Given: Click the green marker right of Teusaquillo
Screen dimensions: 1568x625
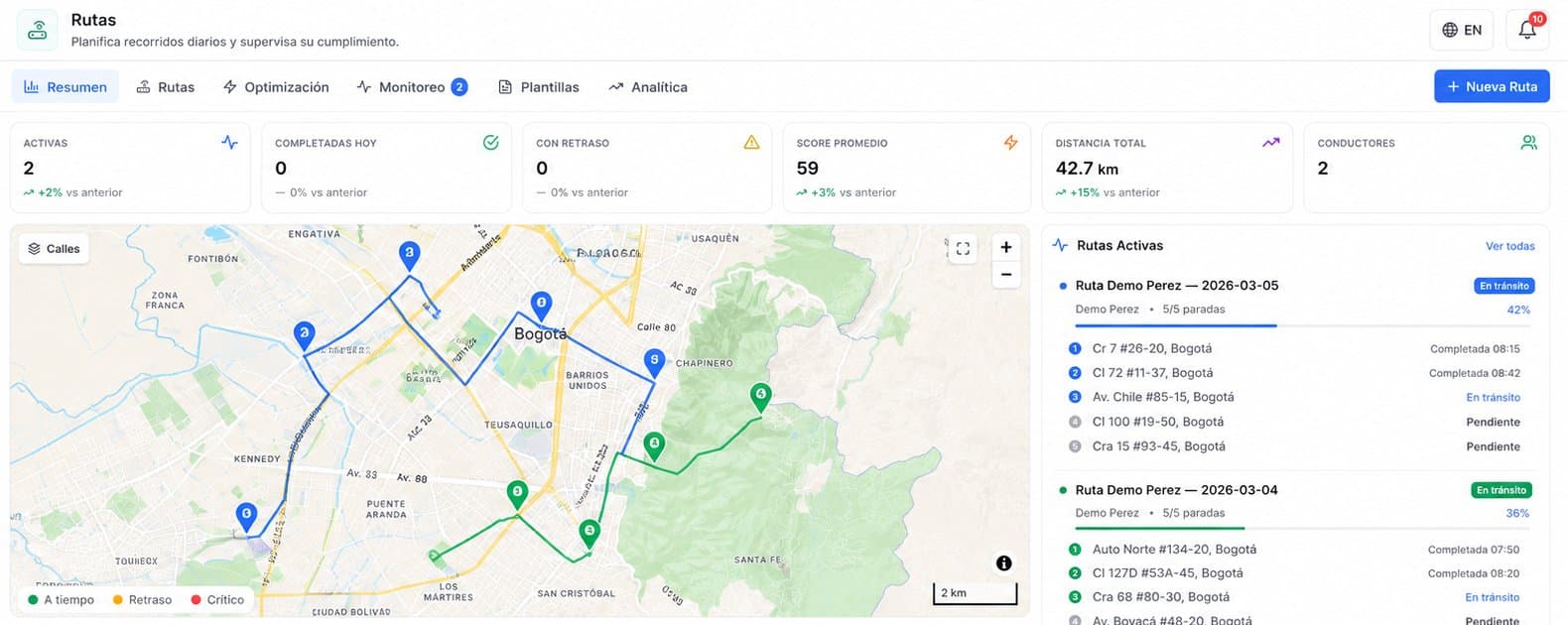Looking at the screenshot, I should tap(654, 445).
